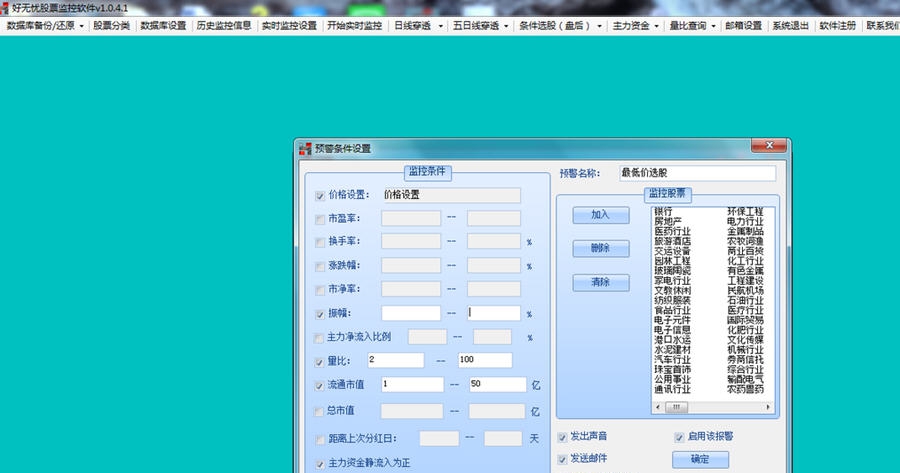Select 电力行业 in the stock list

tap(746, 222)
